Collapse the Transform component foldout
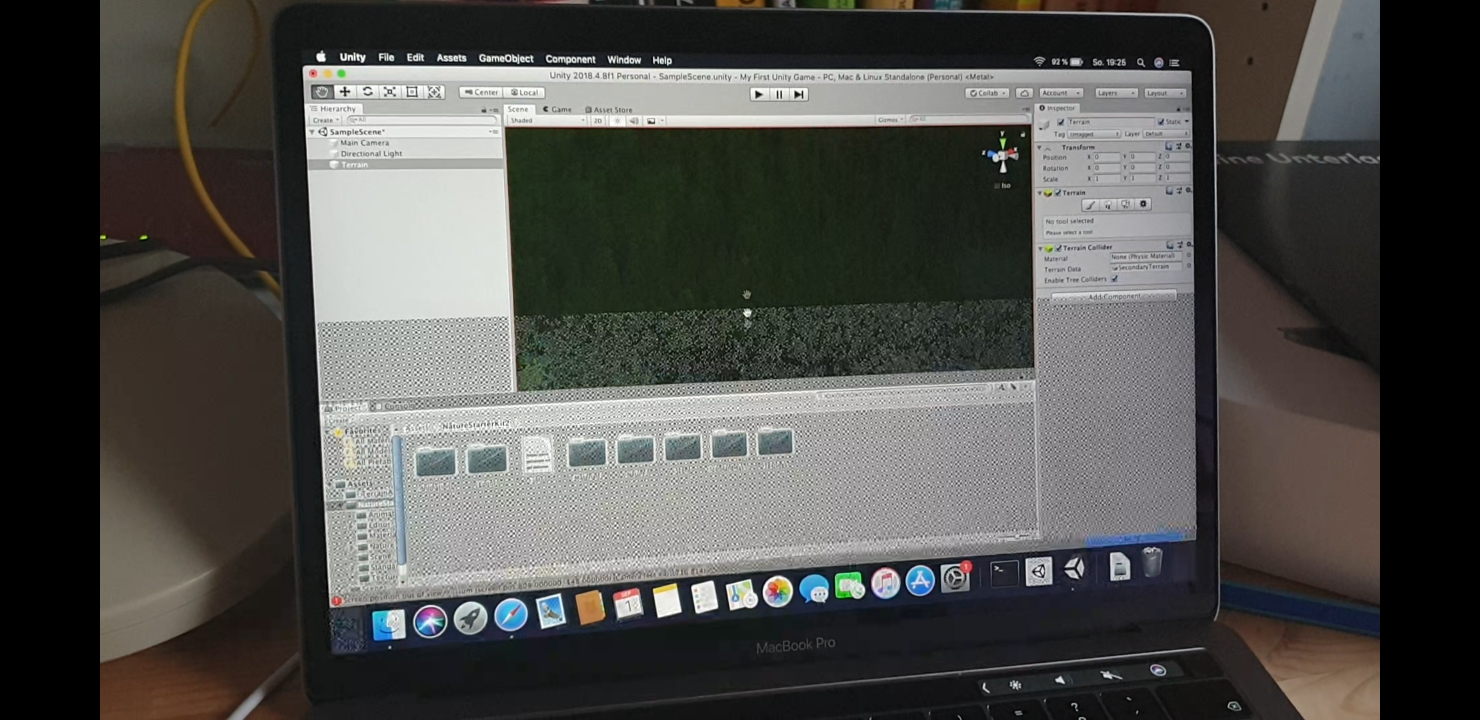The image size is (1480, 720). (x=1040, y=147)
